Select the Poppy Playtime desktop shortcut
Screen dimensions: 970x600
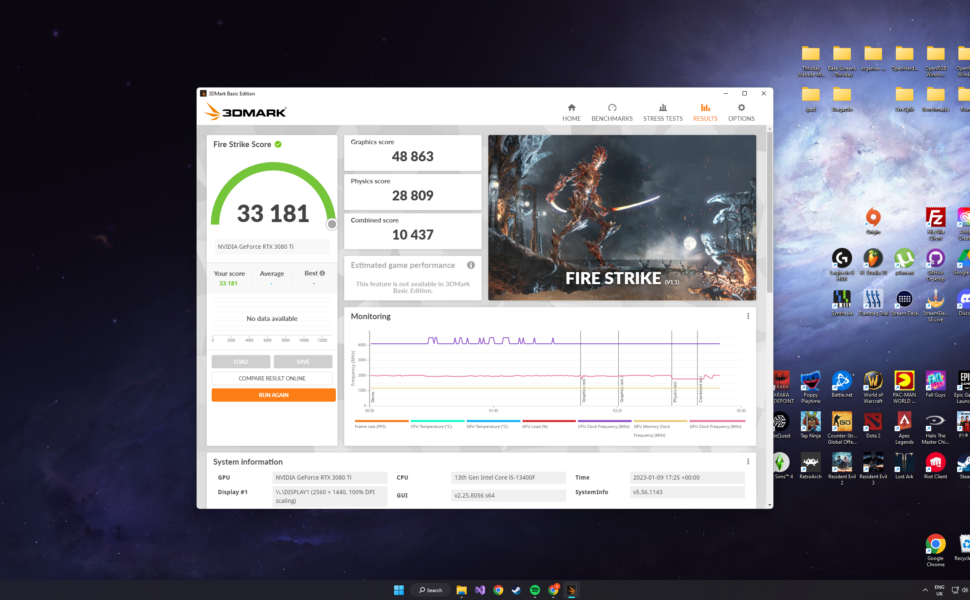pyautogui.click(x=810, y=387)
